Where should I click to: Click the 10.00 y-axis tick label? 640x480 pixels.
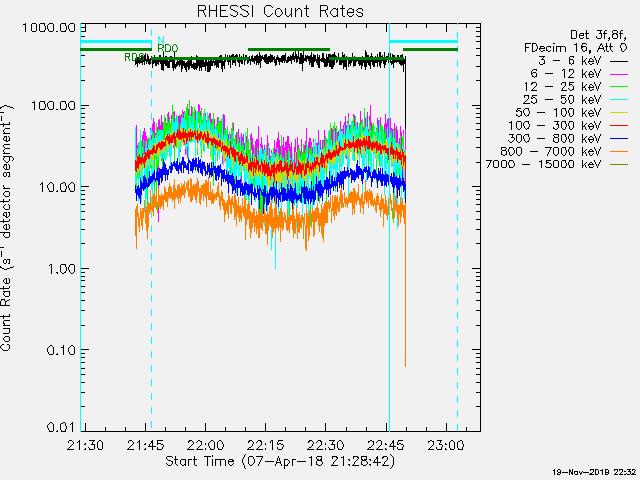point(58,187)
